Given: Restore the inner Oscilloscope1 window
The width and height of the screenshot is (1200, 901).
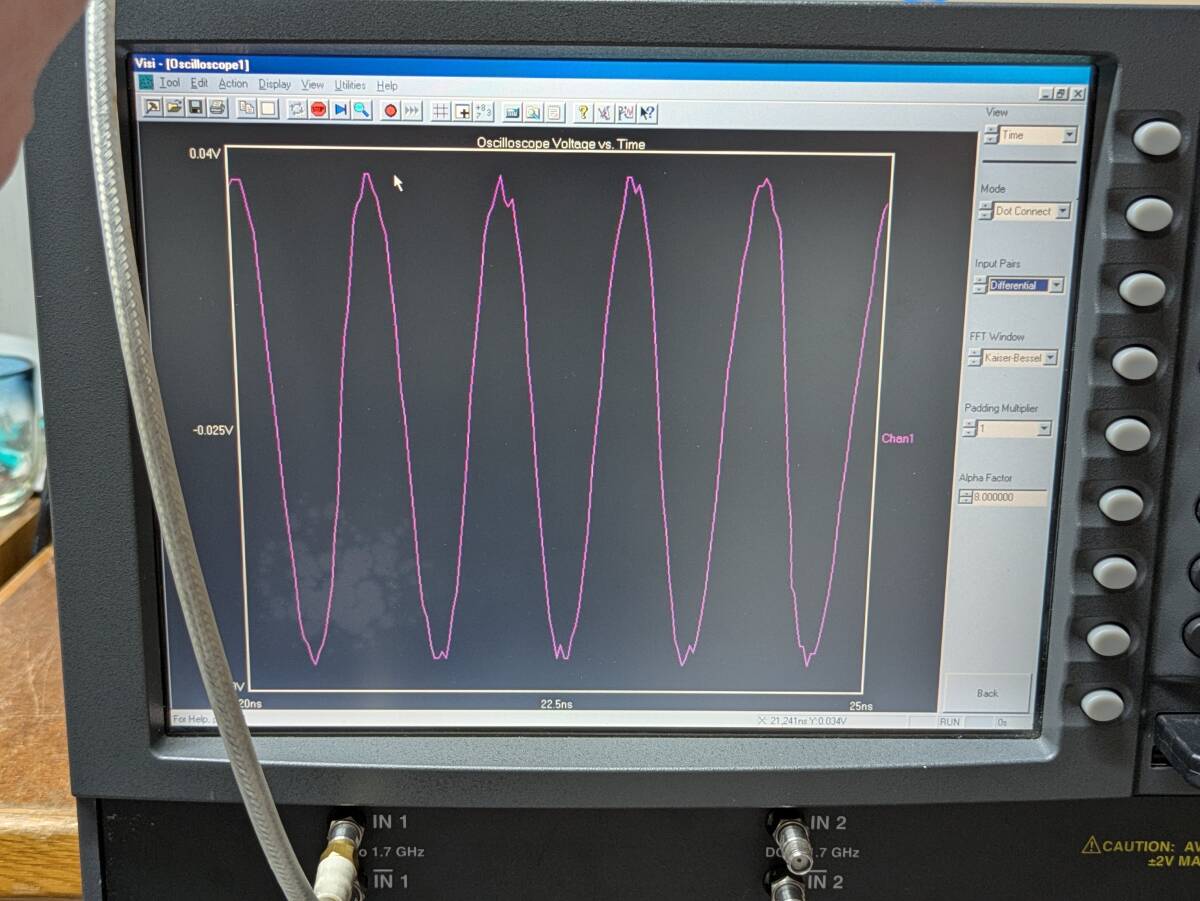Looking at the screenshot, I should 1062,94.
